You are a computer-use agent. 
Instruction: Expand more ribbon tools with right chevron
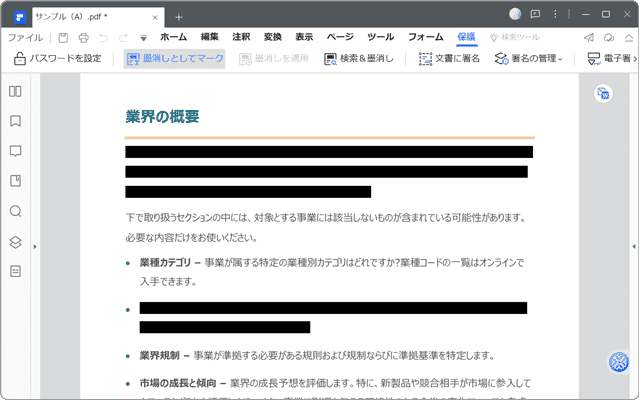635,59
